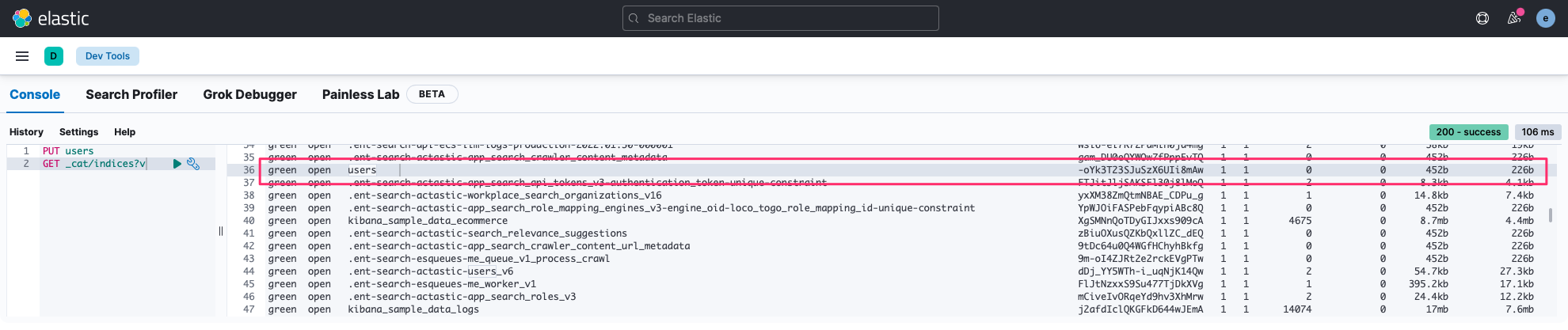
Task: Click the BETA badge
Action: [x=432, y=94]
